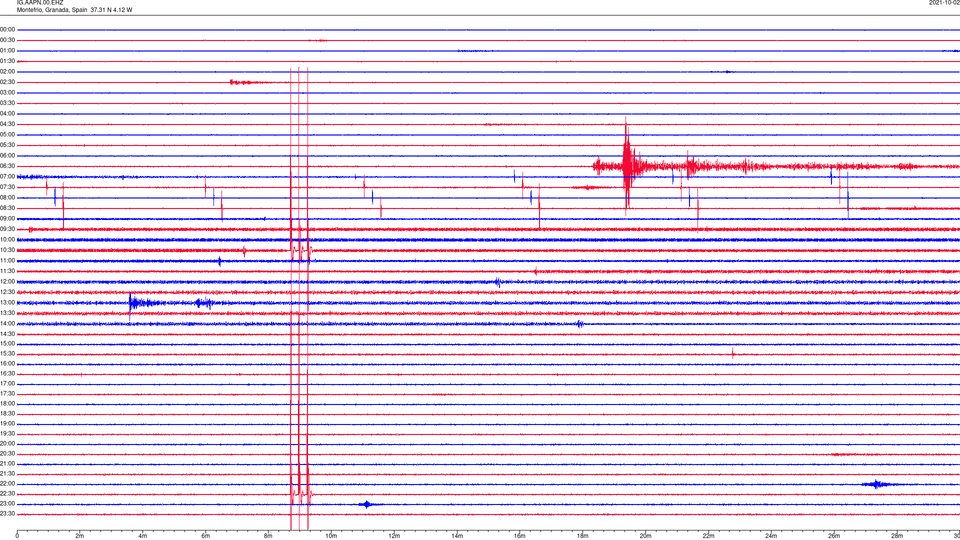Viewport: 960px width, 540px height.
Task: Select the 00:00 trace time label
Action: pos(8,29)
